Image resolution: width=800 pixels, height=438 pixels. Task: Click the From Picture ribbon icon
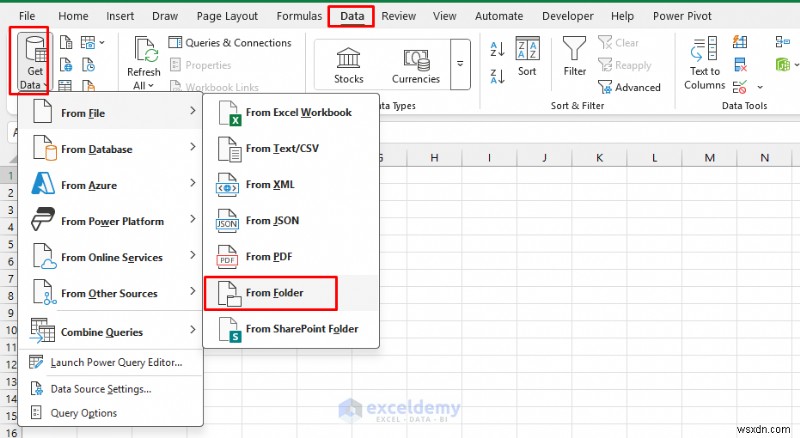click(88, 42)
